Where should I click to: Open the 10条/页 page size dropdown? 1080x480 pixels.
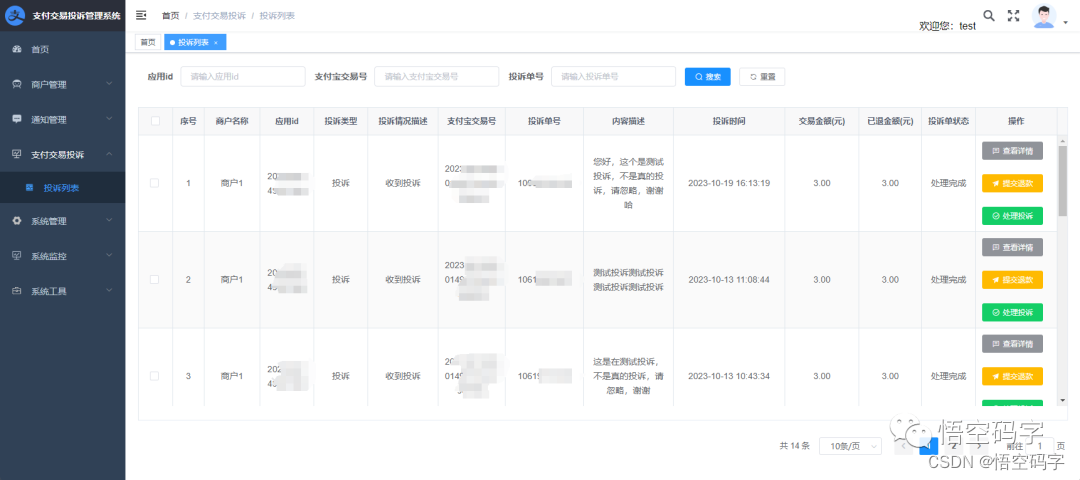tap(851, 446)
